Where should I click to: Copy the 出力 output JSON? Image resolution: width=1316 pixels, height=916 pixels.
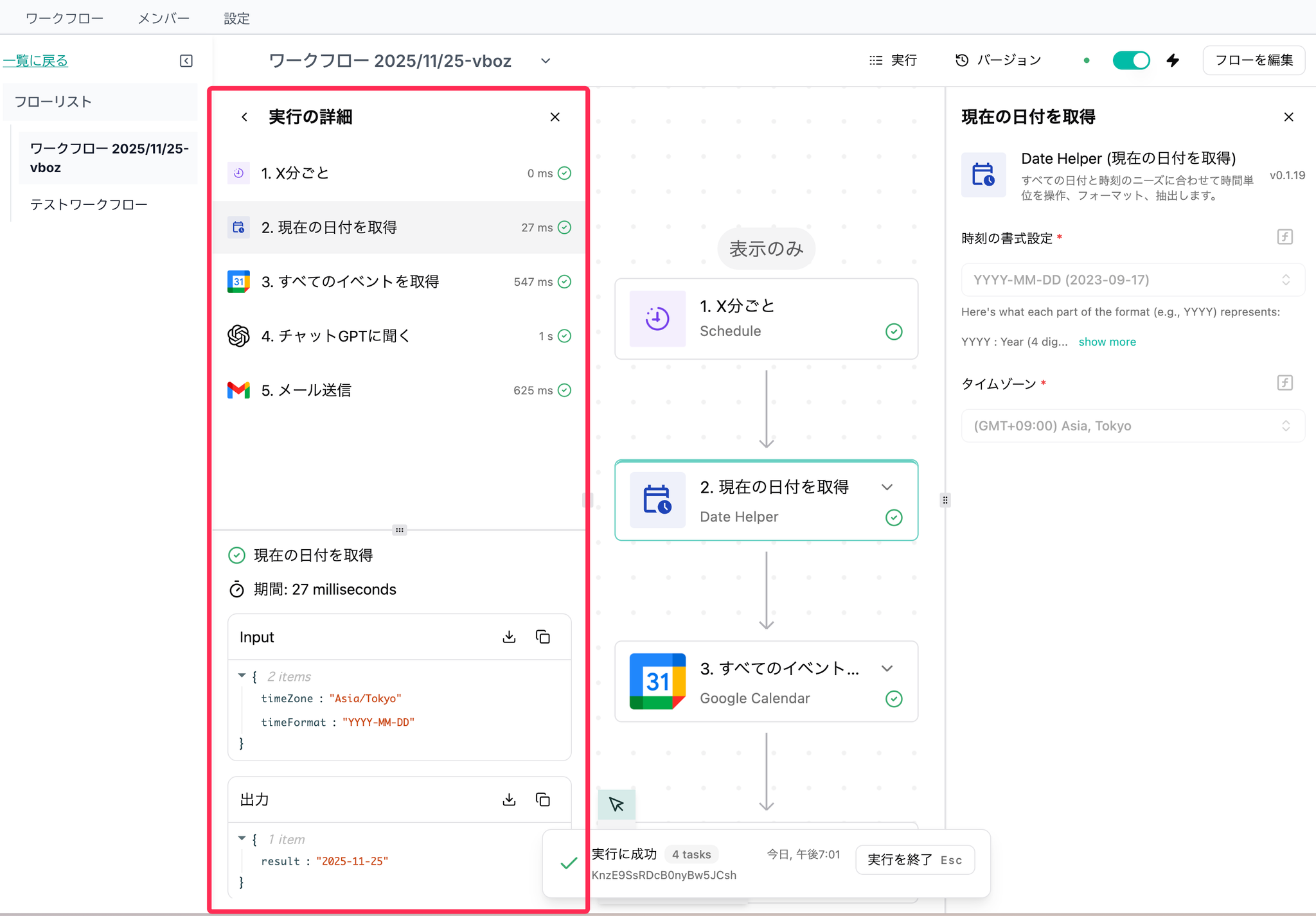pos(543,799)
